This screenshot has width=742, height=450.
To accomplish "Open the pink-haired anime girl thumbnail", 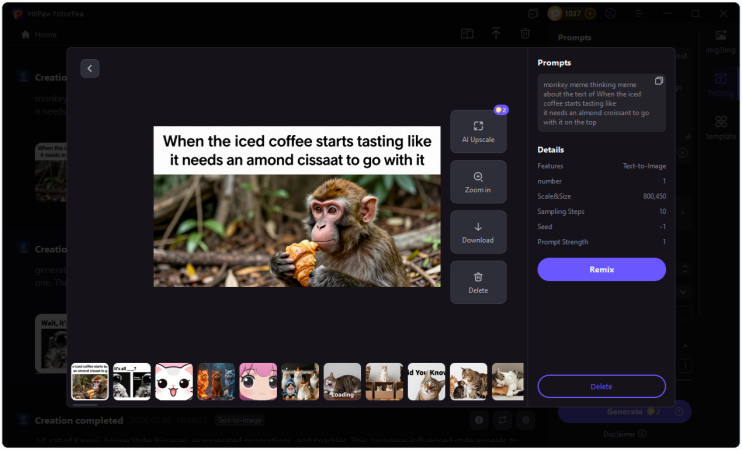I will point(258,381).
